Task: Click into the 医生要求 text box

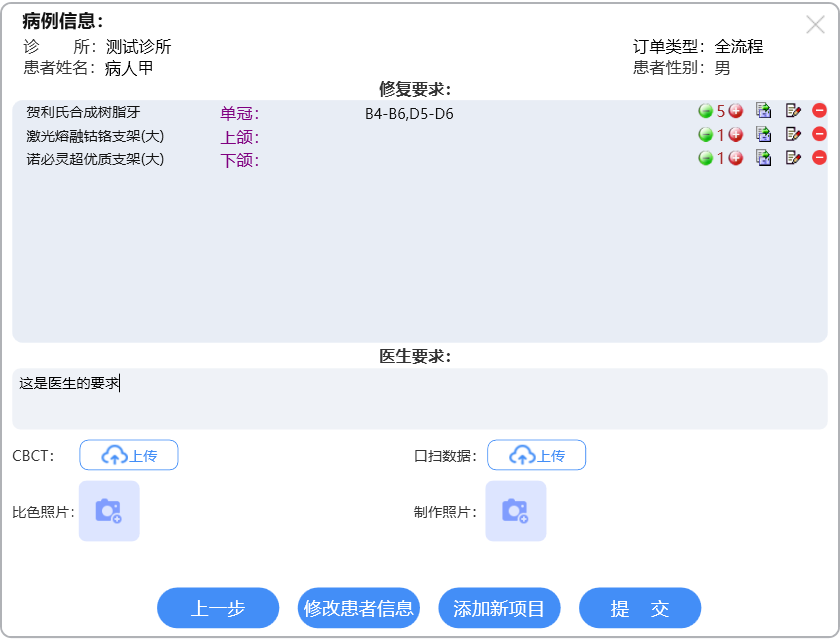Action: 420,398
